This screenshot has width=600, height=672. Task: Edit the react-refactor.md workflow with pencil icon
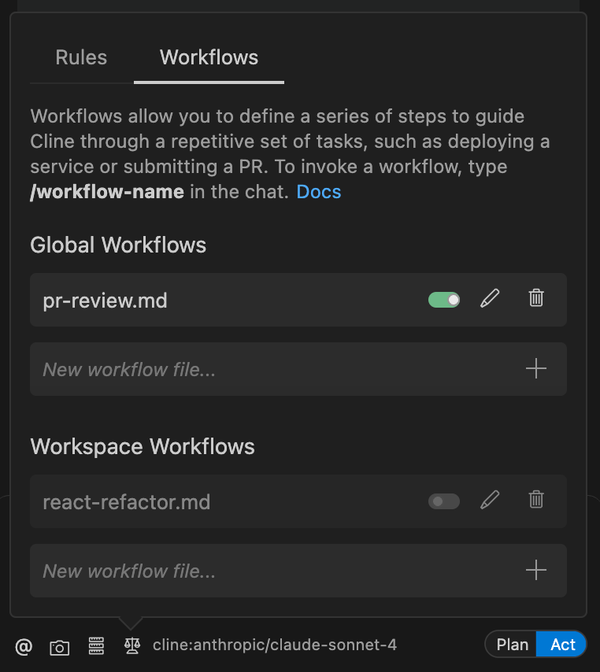[x=489, y=501]
